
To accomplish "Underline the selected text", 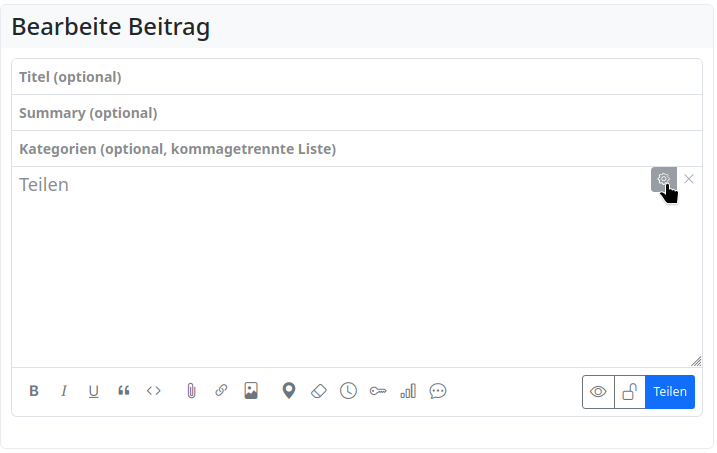I will tap(94, 391).
